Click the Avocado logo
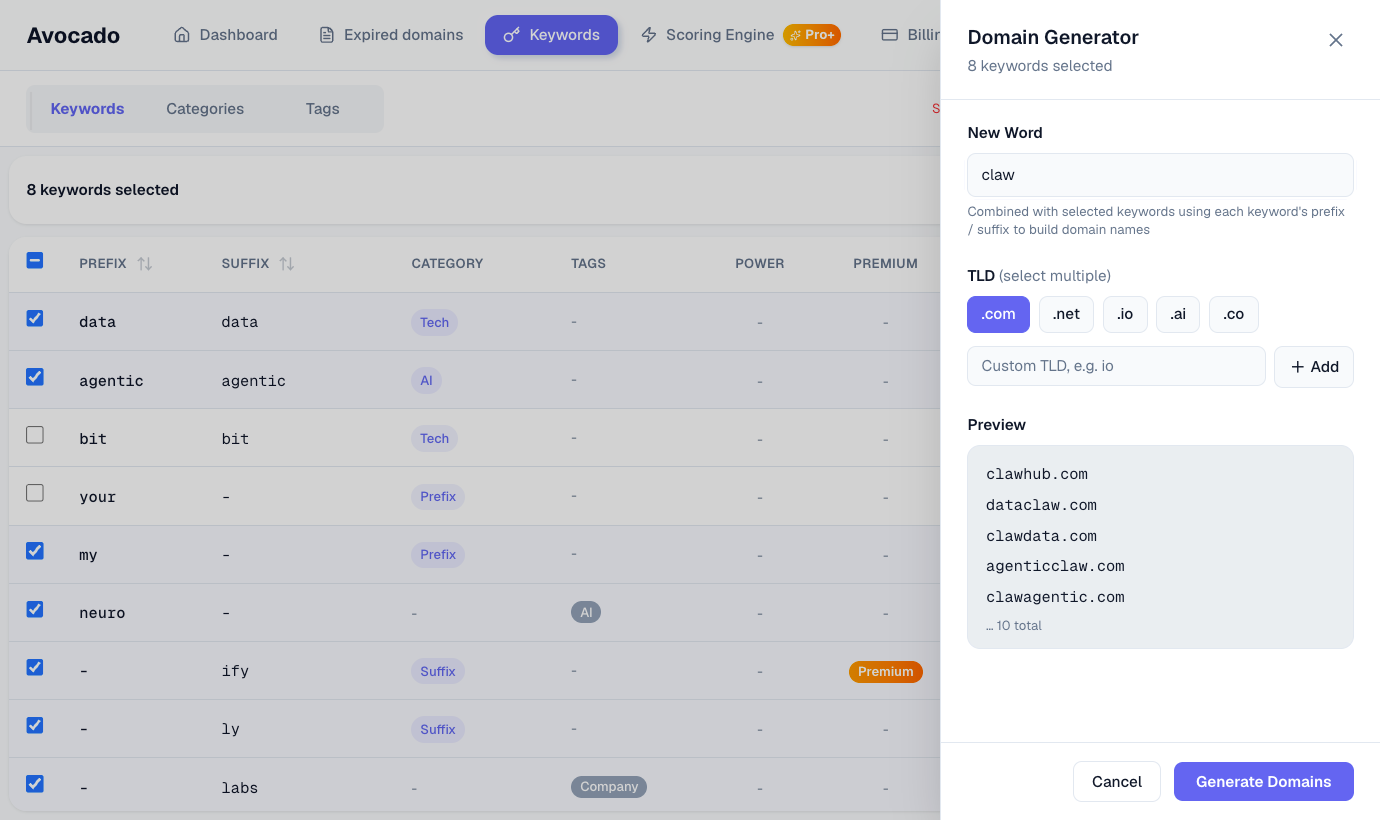This screenshot has height=820, width=1380. tap(73, 36)
